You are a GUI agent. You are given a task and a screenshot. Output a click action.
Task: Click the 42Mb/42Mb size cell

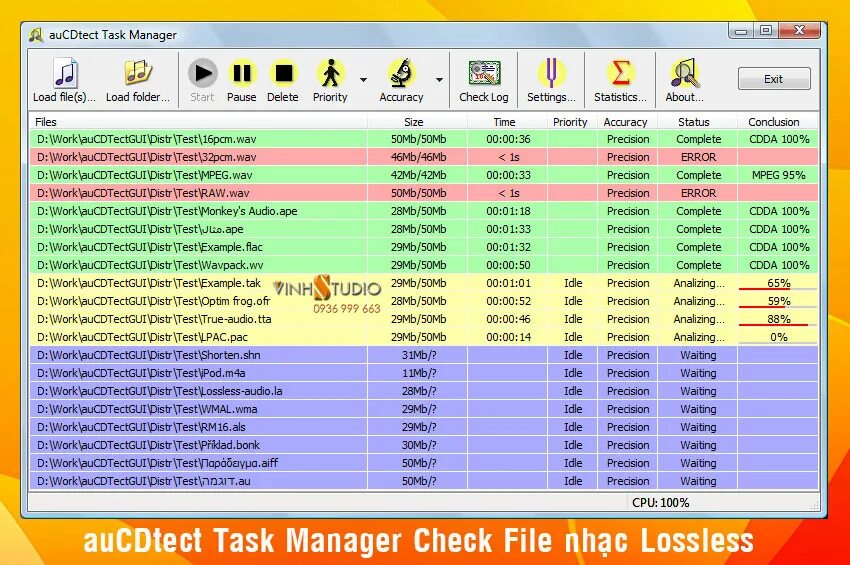418,175
